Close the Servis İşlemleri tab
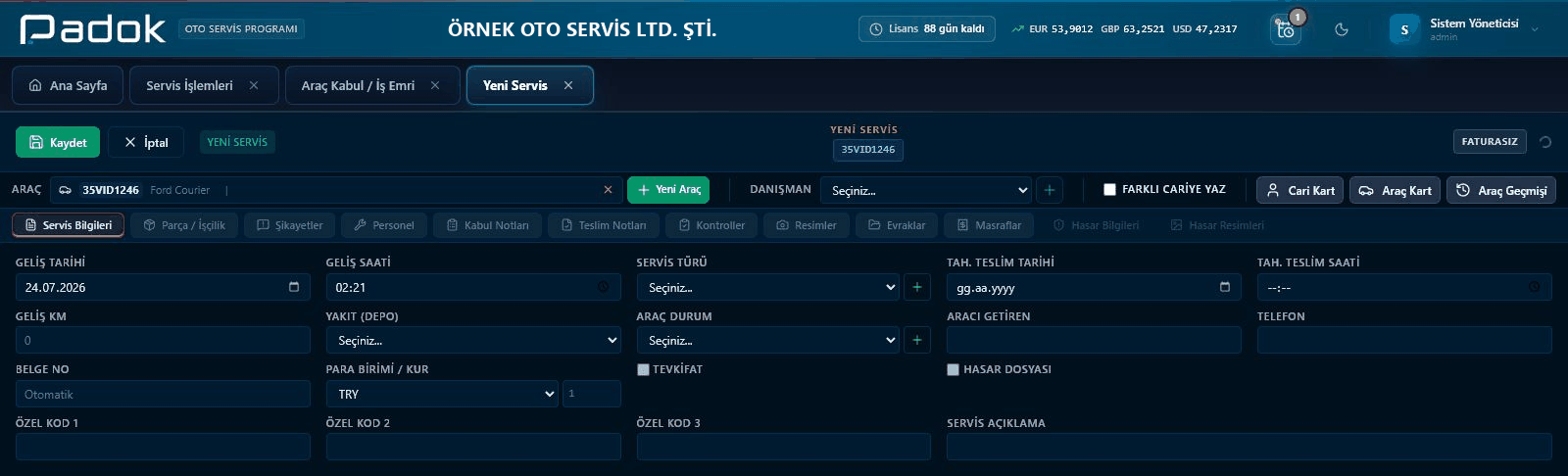The width and height of the screenshot is (1568, 476). click(x=254, y=85)
